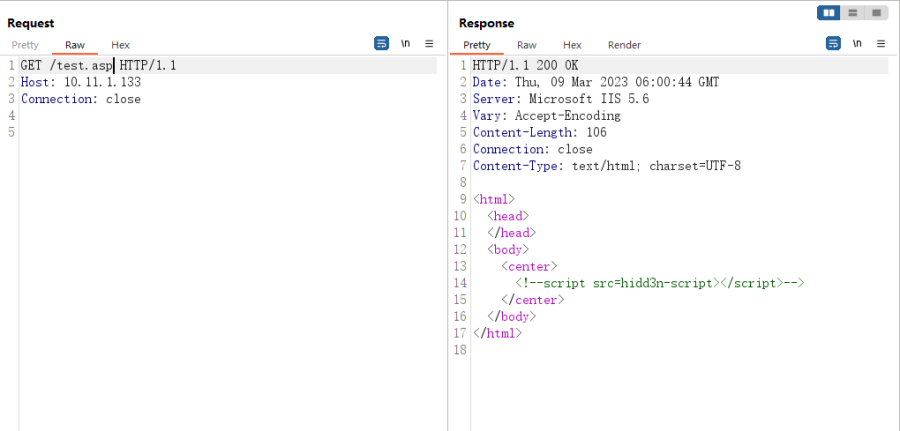Viewport: 900px width, 431px height.
Task: Click the opening <head> tag line
Action: tap(508, 216)
